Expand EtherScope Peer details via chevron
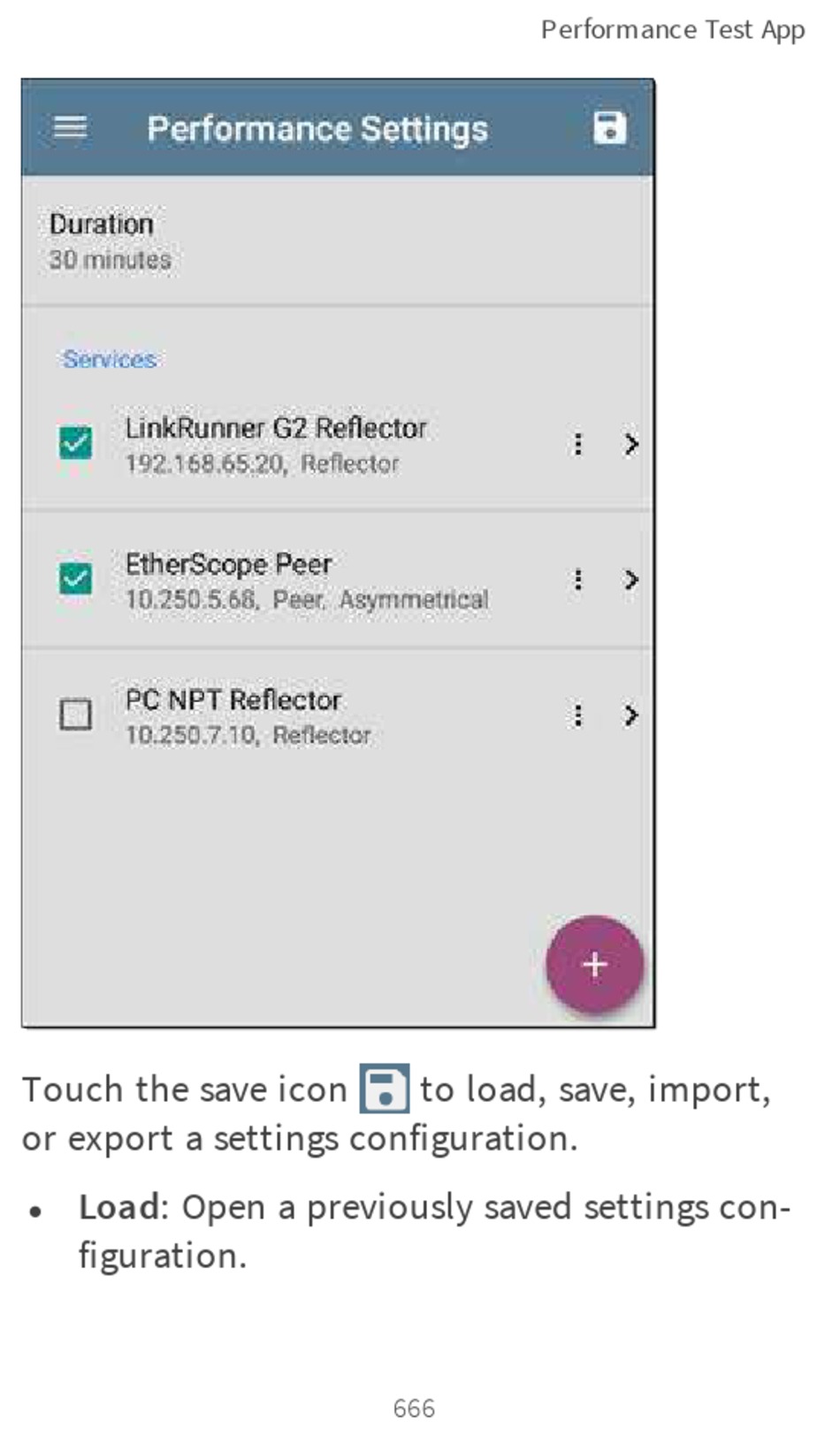The width and height of the screenshot is (840, 1437). point(630,579)
